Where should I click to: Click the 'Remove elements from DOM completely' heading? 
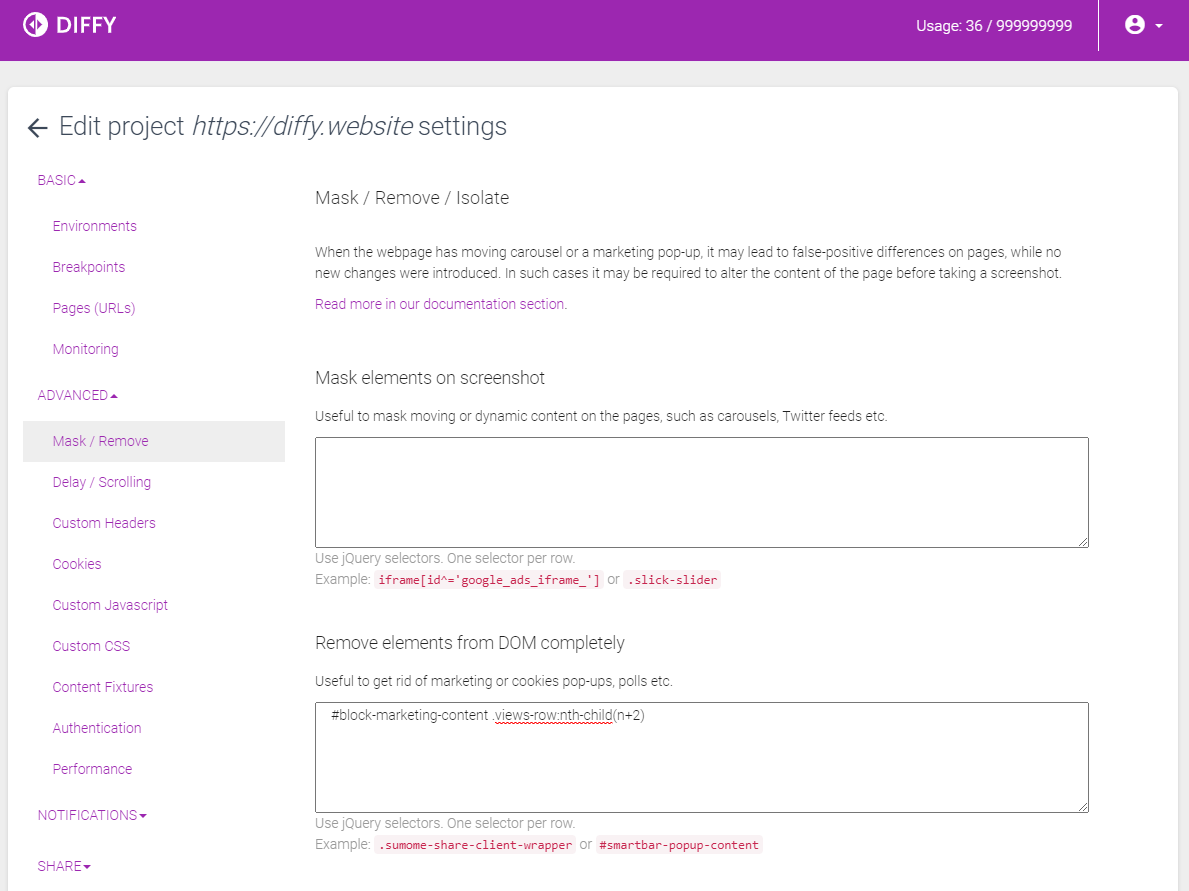coord(469,643)
